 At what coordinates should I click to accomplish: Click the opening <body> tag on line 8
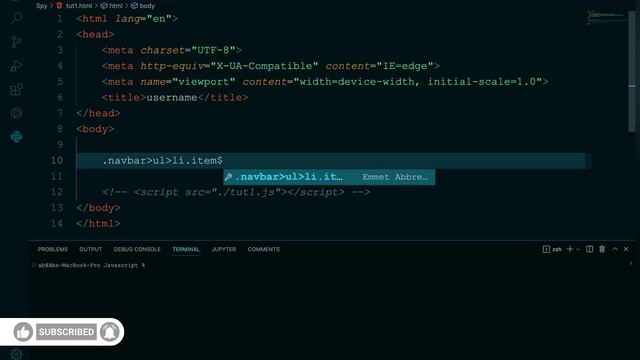(95, 129)
